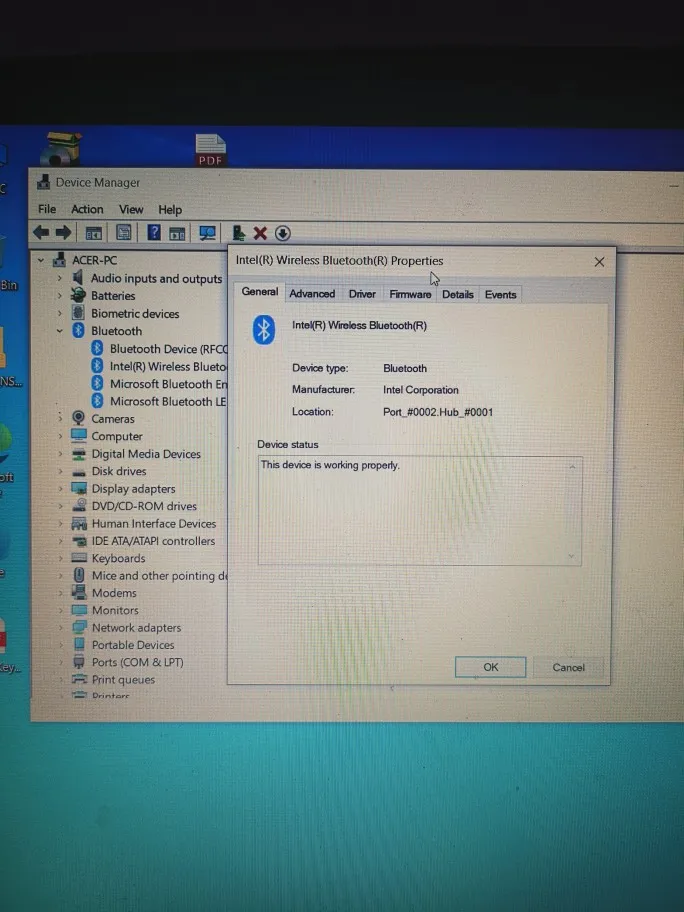Click the large Bluetooth logo in Properties dialog

tap(263, 329)
